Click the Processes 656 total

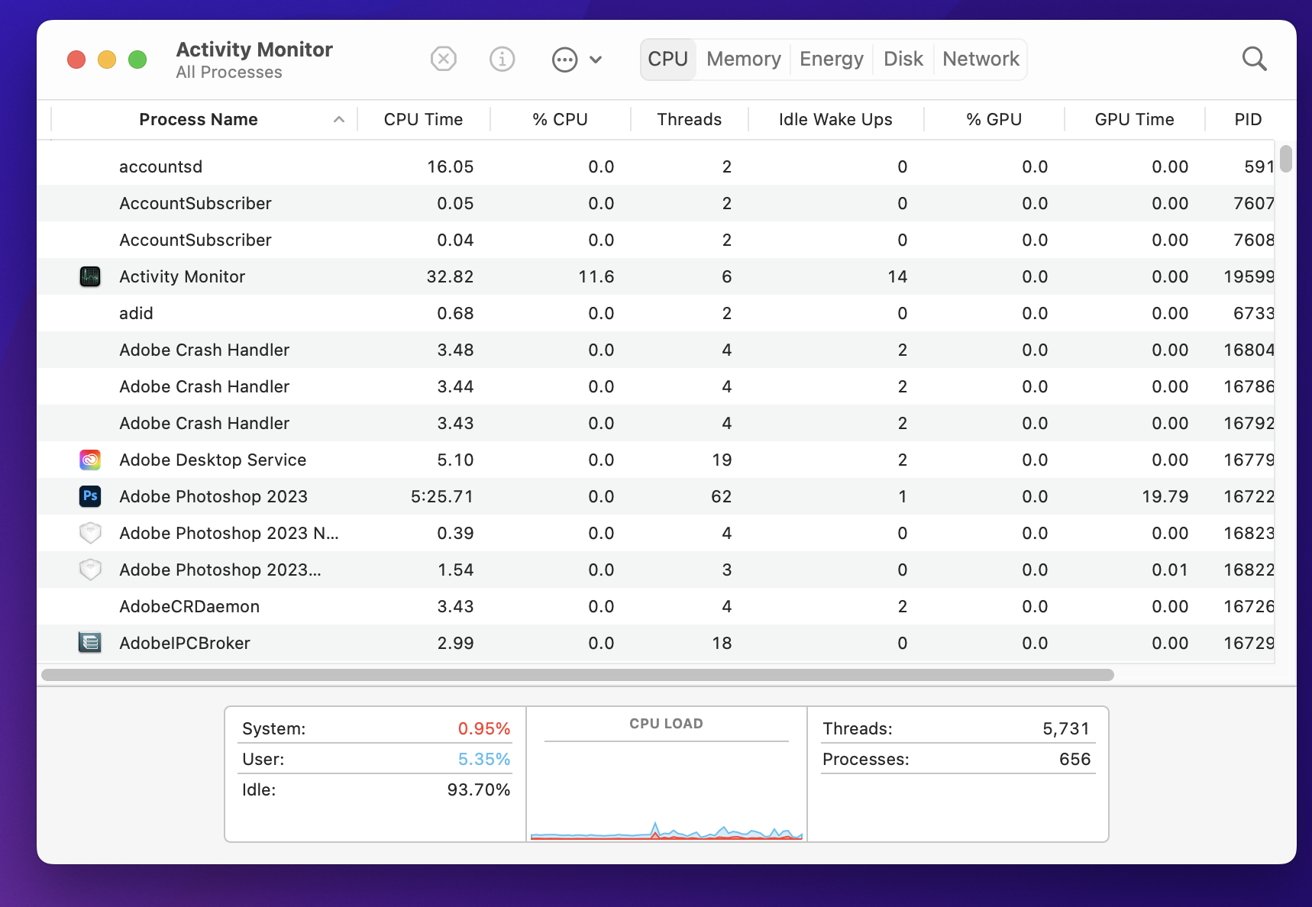[x=956, y=759]
